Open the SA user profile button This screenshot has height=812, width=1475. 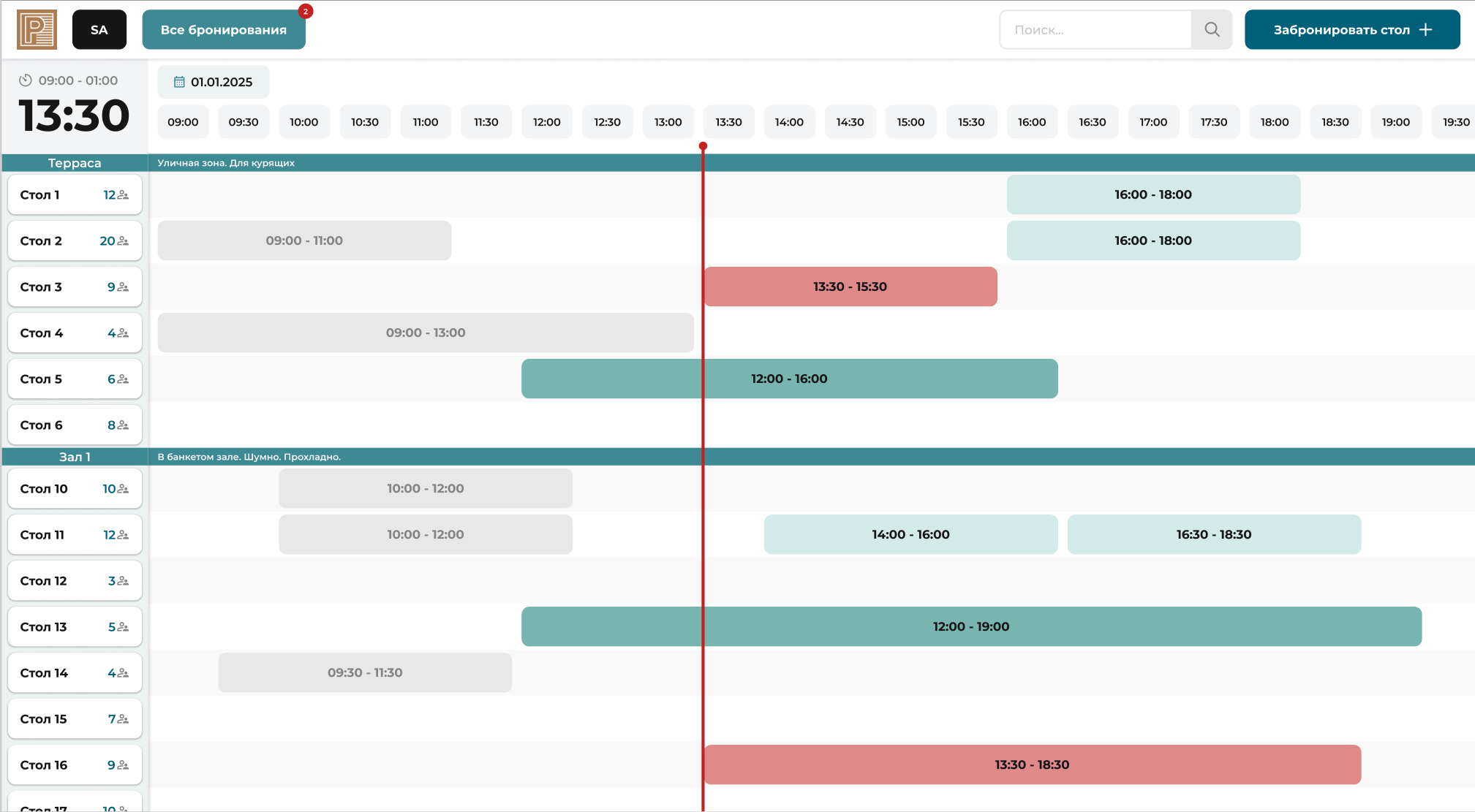pos(99,30)
